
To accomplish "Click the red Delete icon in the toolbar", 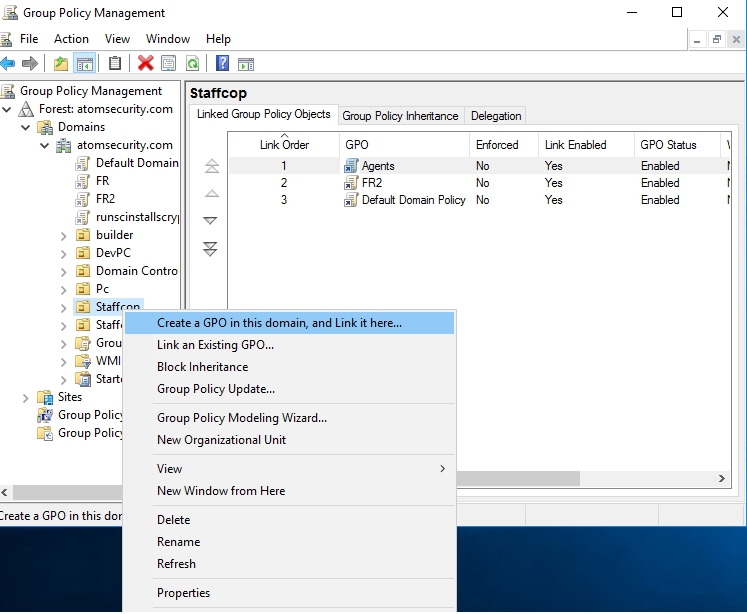I will coord(145,63).
